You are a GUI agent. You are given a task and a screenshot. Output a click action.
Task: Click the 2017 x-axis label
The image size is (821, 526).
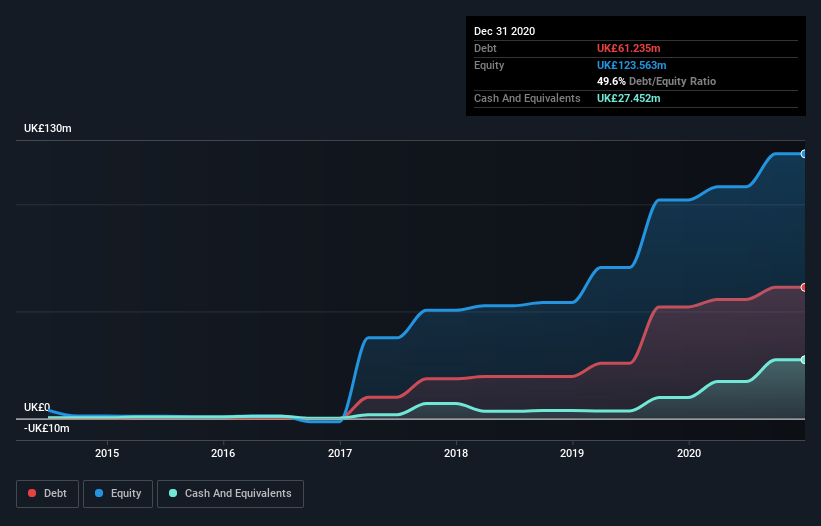[x=340, y=453]
